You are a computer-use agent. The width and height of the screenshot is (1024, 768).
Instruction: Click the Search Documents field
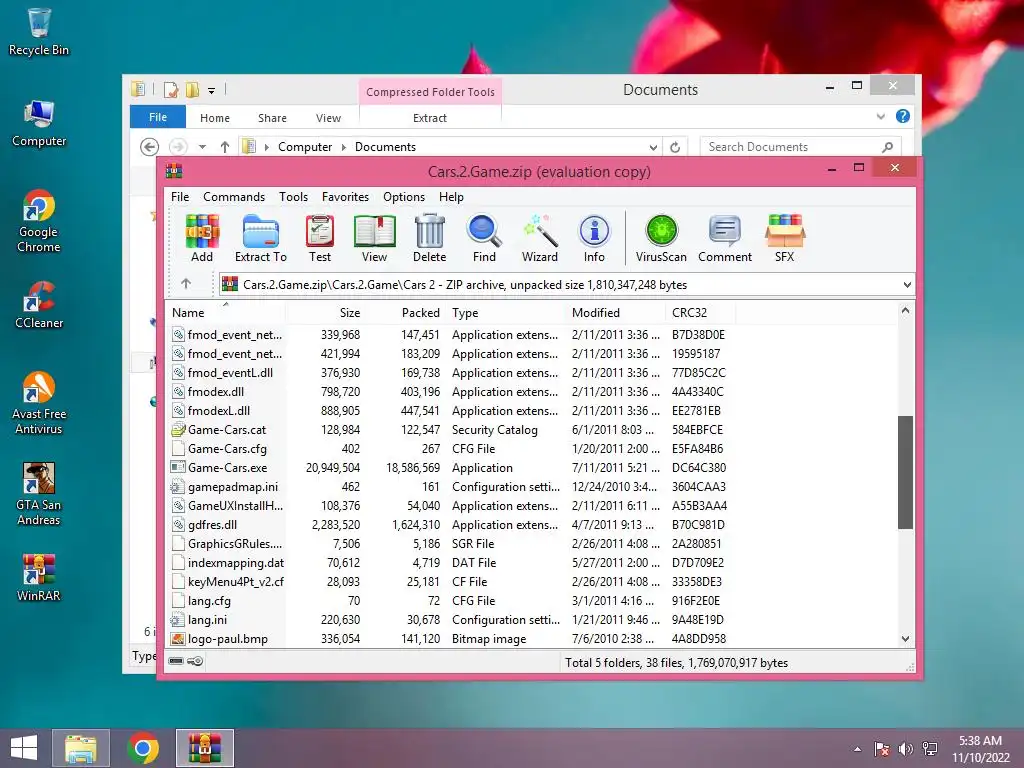coord(799,147)
